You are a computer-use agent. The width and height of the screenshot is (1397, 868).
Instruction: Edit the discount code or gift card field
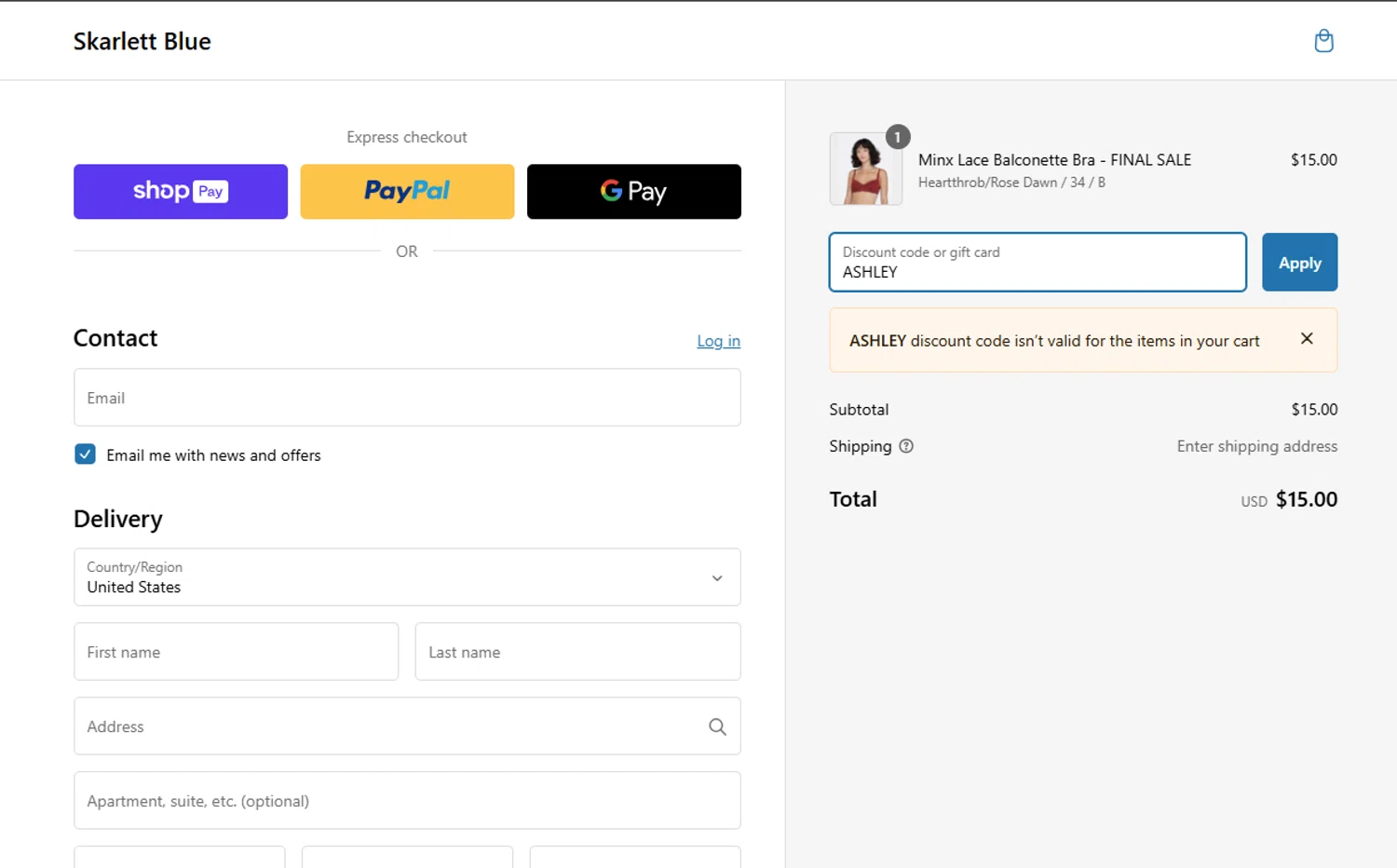click(x=1038, y=263)
